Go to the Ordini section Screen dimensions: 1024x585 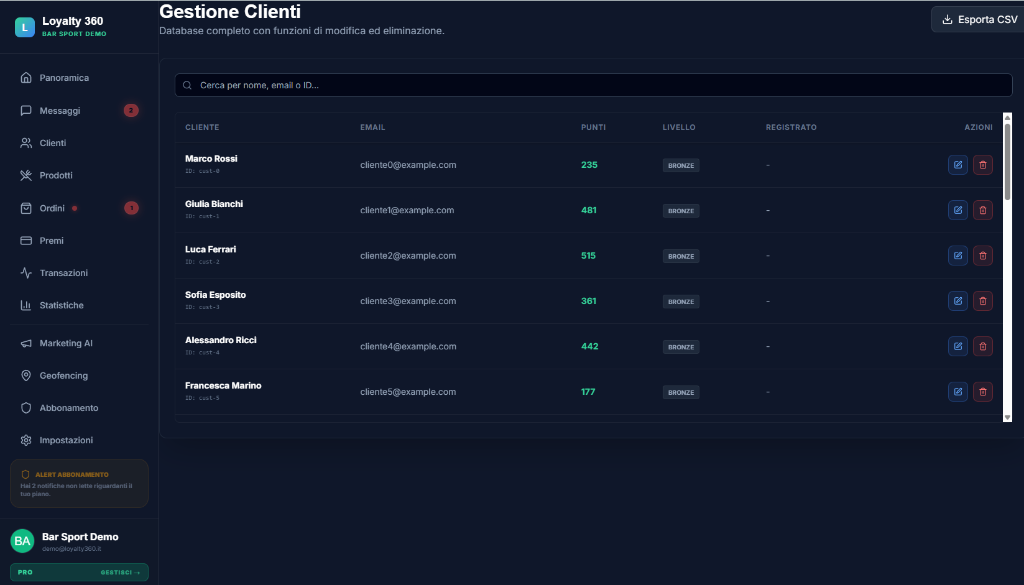coord(52,208)
